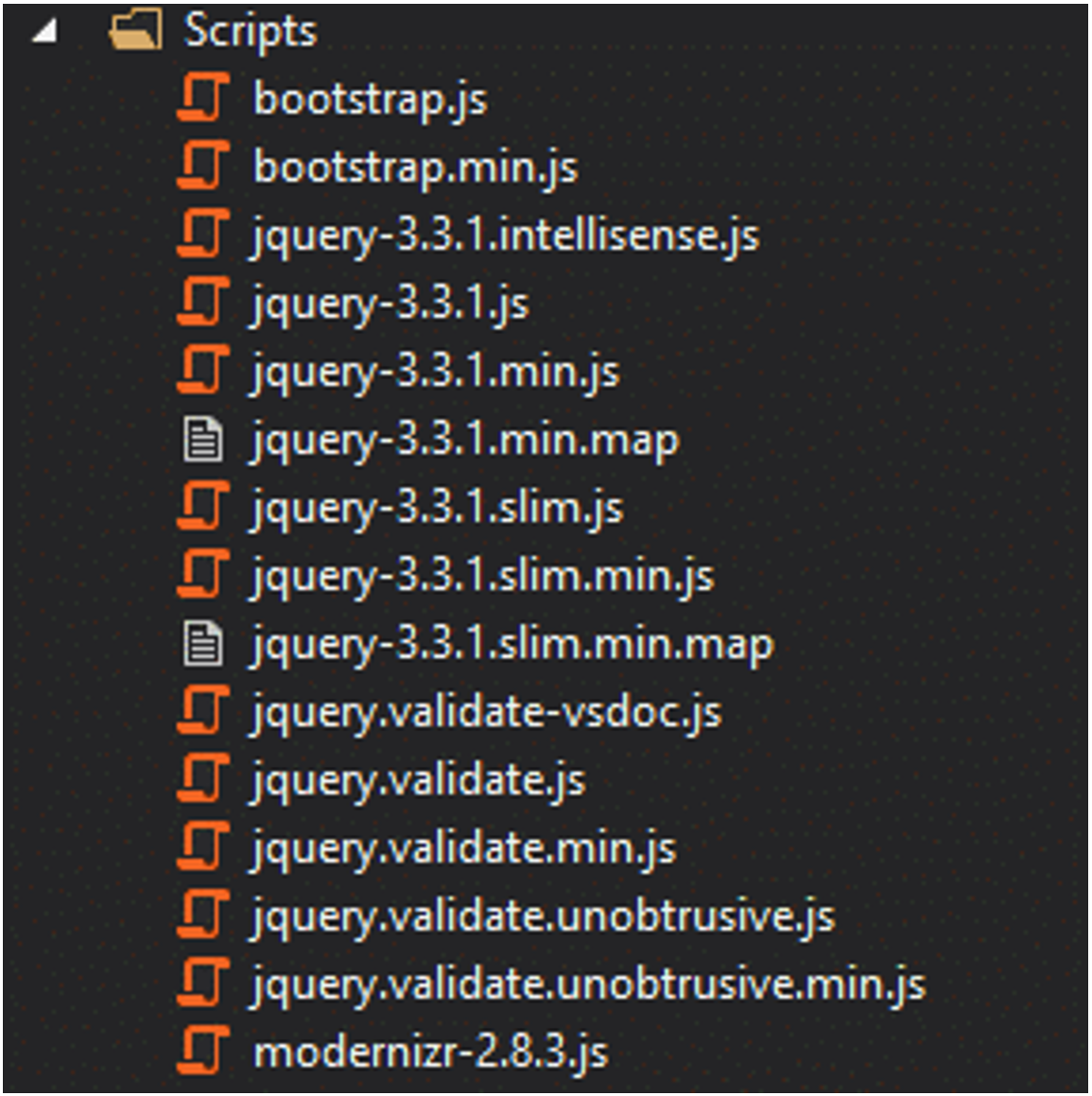The width and height of the screenshot is (1092, 1096).
Task: Click the icon beside bootstrap.js
Action: [203, 97]
